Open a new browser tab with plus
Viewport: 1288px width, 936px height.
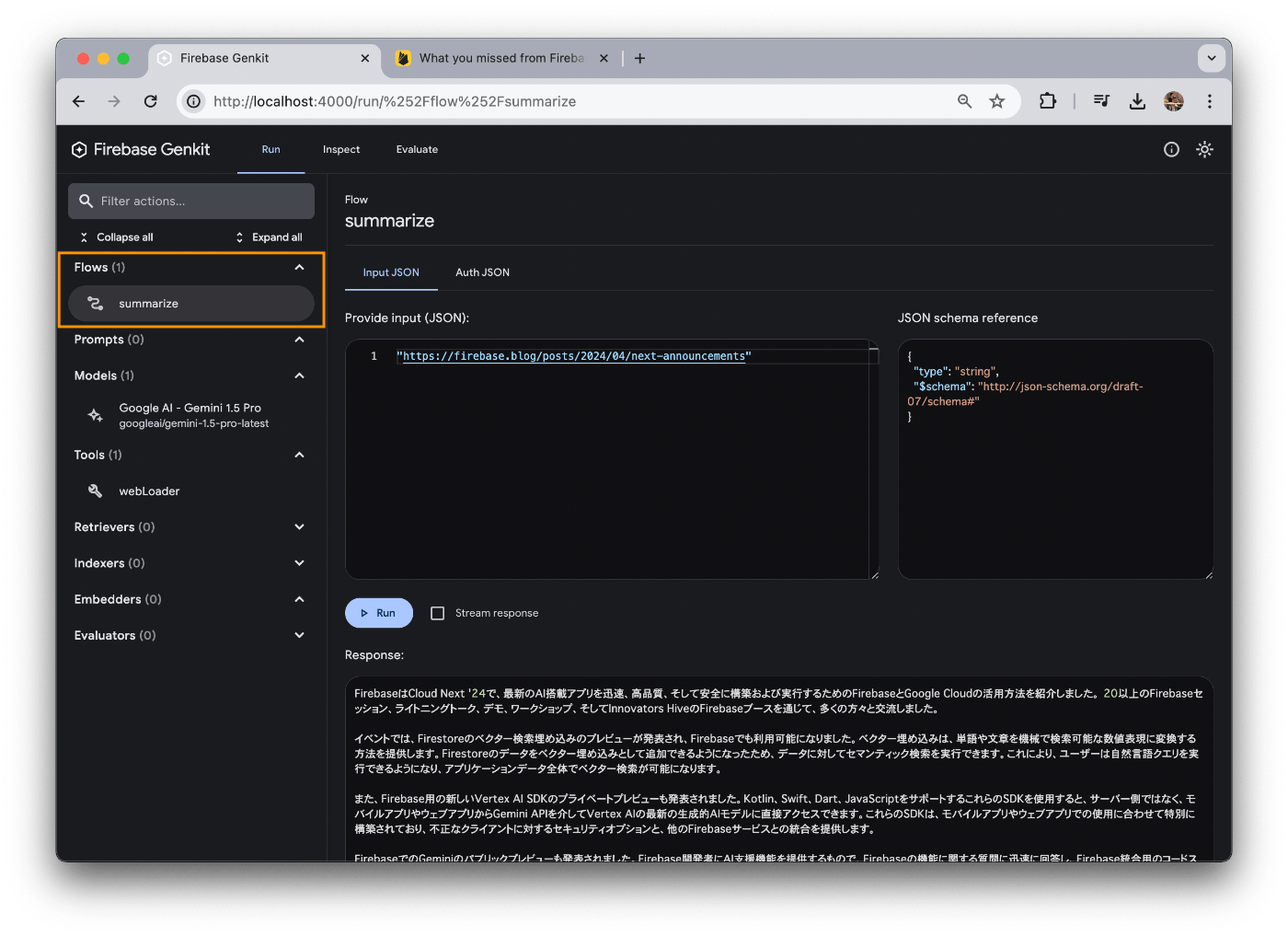[x=639, y=58]
